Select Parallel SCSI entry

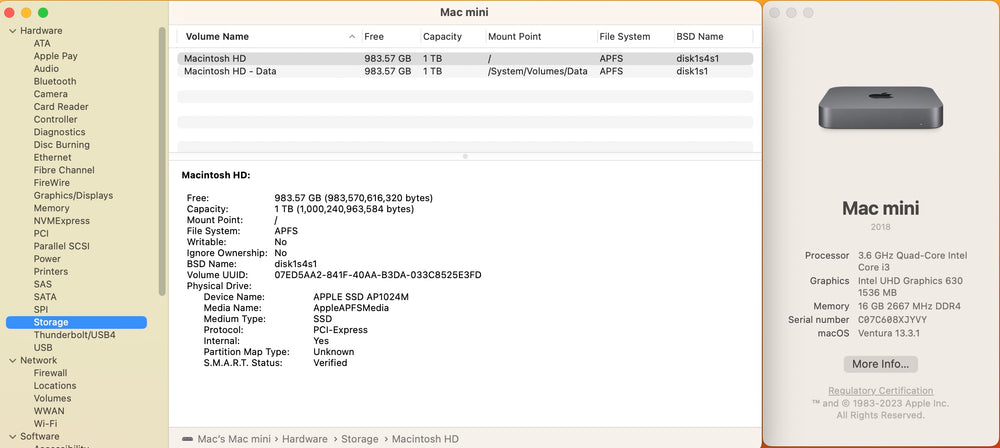(62, 246)
